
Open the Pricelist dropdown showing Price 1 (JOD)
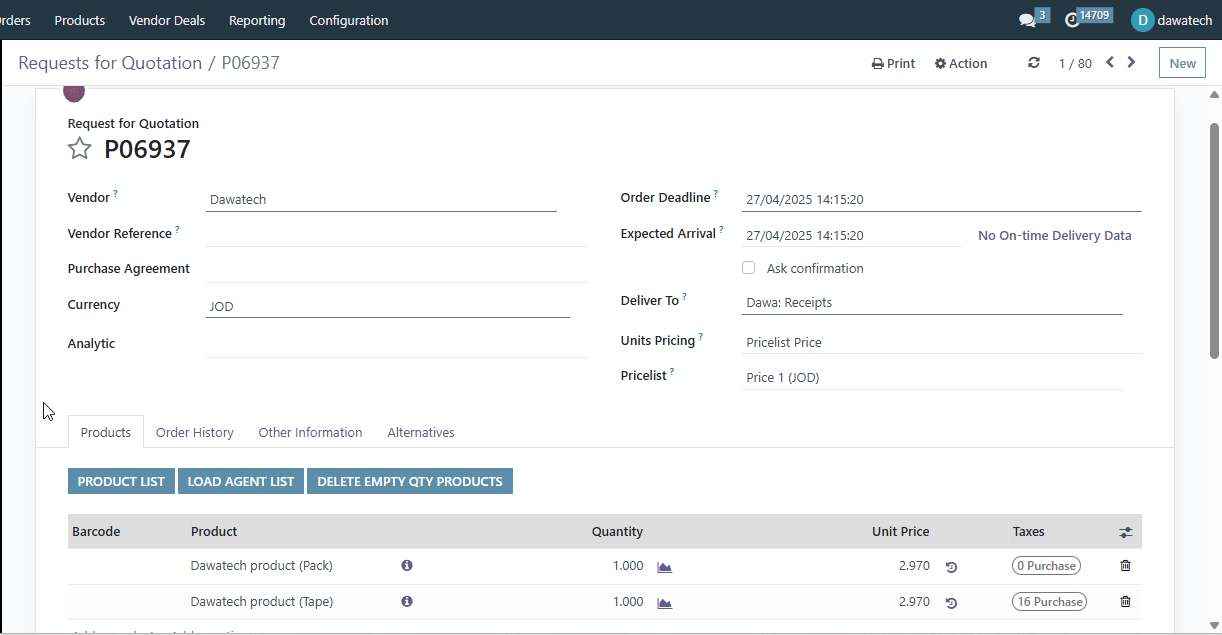coord(932,377)
